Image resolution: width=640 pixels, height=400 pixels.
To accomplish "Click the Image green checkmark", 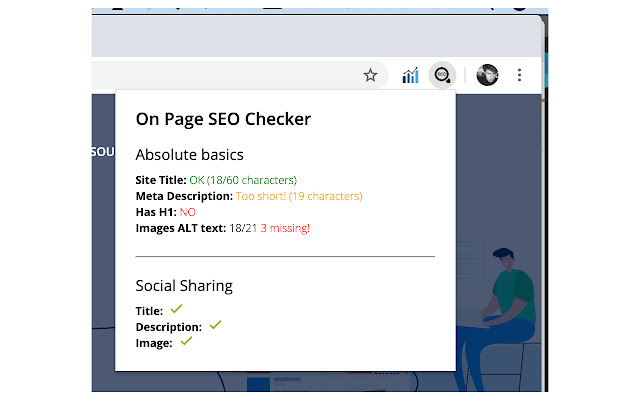I will [185, 342].
